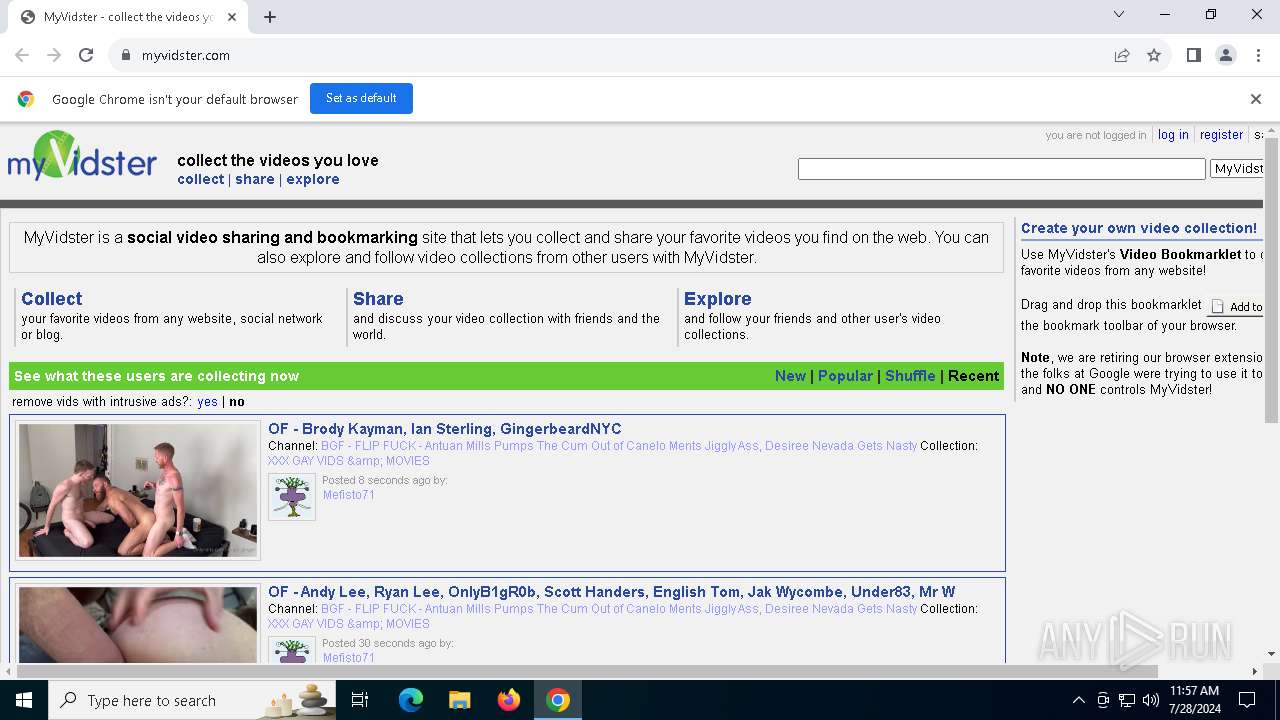Open Task View from taskbar

point(360,700)
